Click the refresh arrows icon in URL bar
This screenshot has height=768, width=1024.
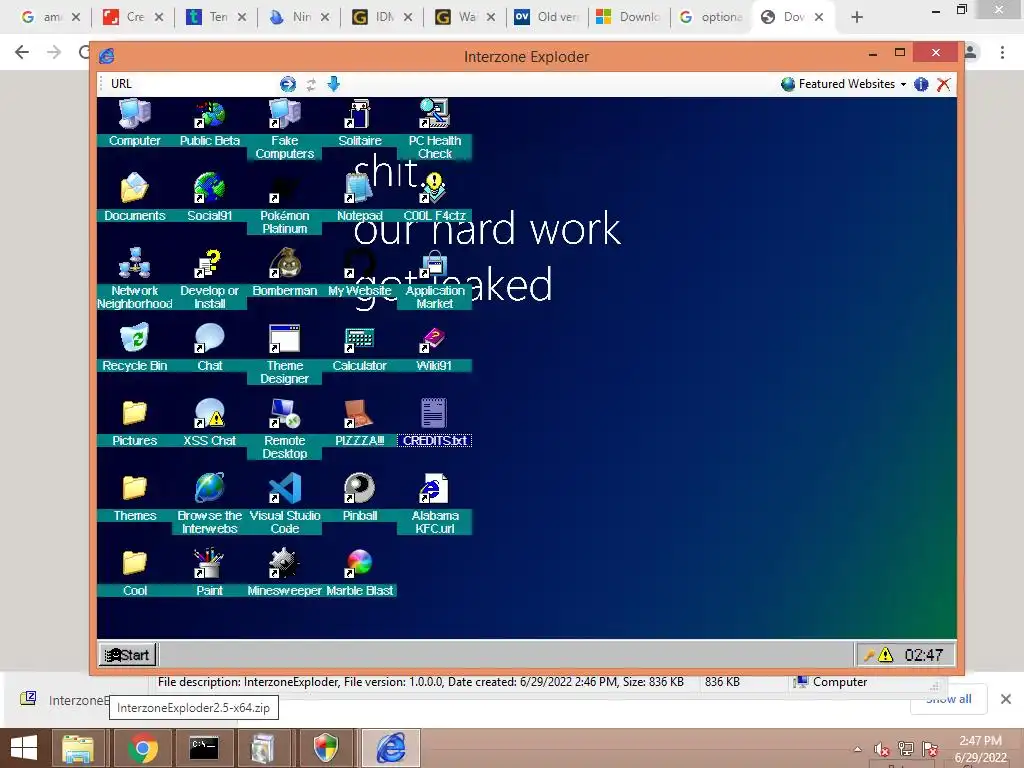(312, 84)
